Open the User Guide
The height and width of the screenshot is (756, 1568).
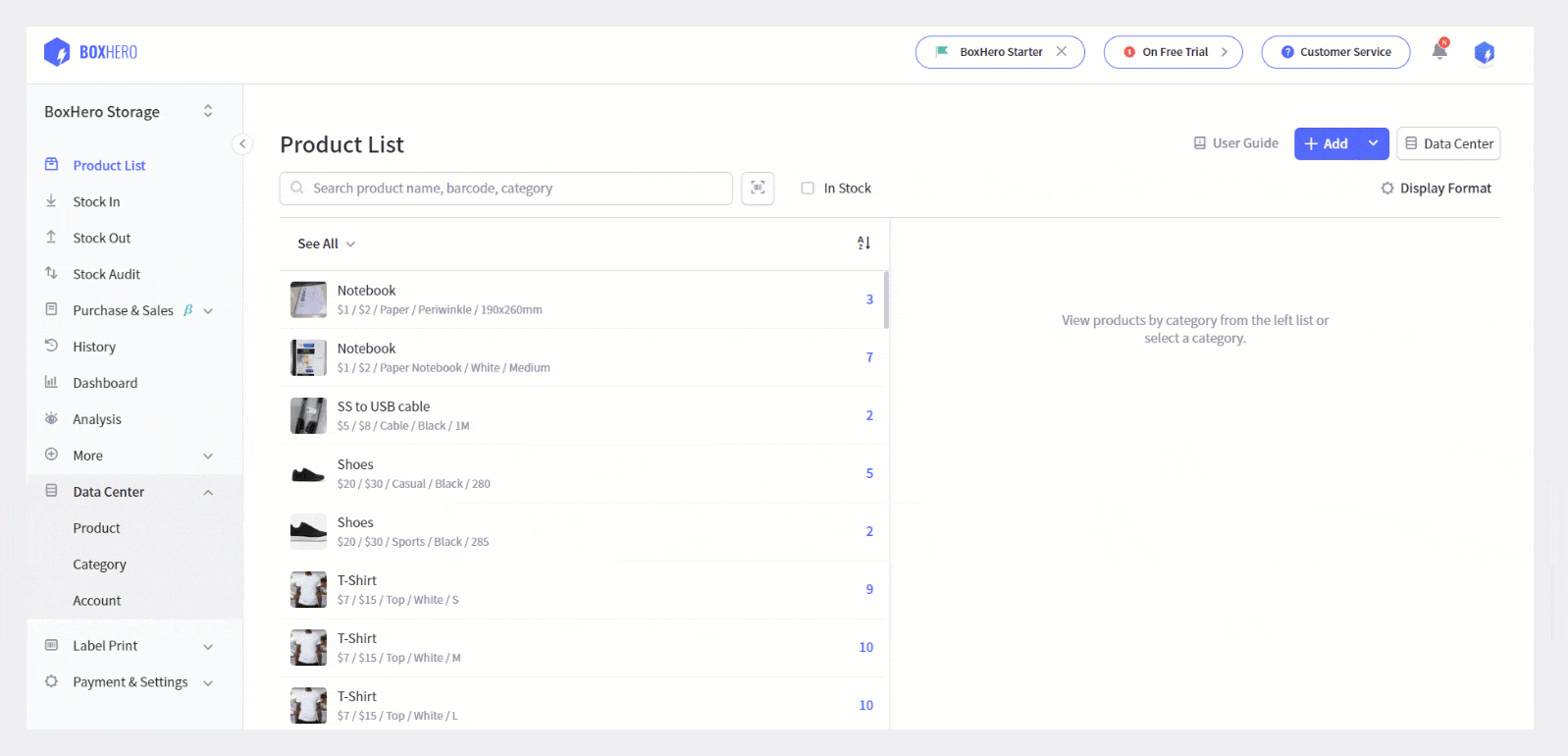[1235, 143]
